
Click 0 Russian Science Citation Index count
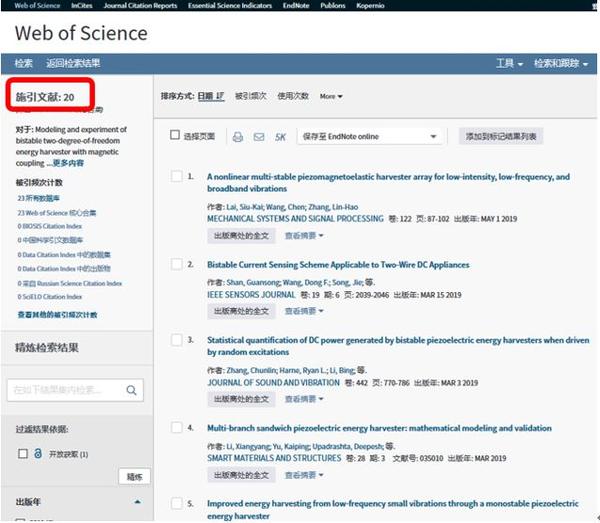click(x=70, y=283)
